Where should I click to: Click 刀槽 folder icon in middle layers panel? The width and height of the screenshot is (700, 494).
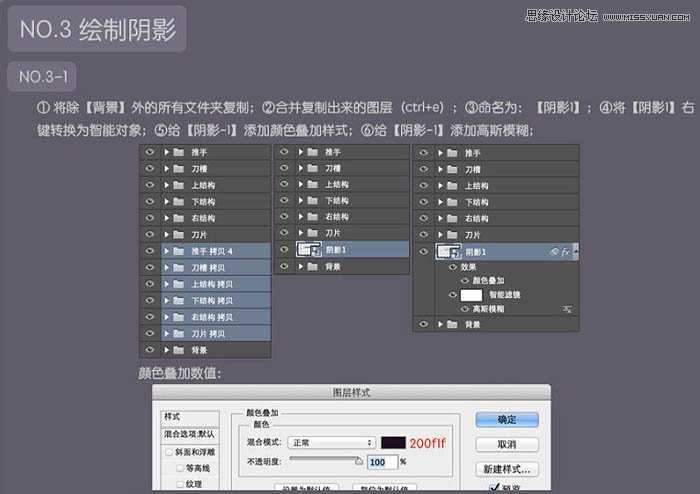coord(312,168)
